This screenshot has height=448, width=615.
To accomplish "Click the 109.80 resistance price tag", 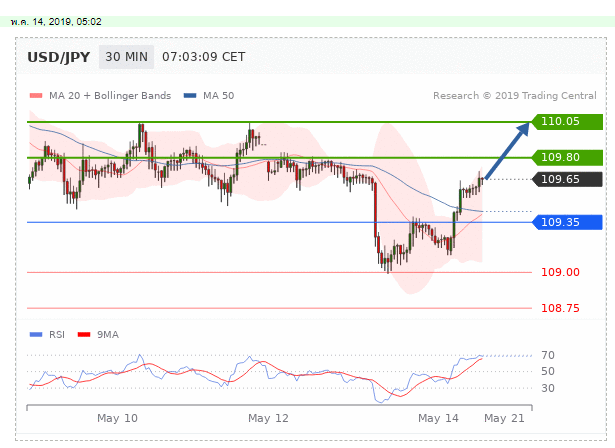I will (x=567, y=158).
